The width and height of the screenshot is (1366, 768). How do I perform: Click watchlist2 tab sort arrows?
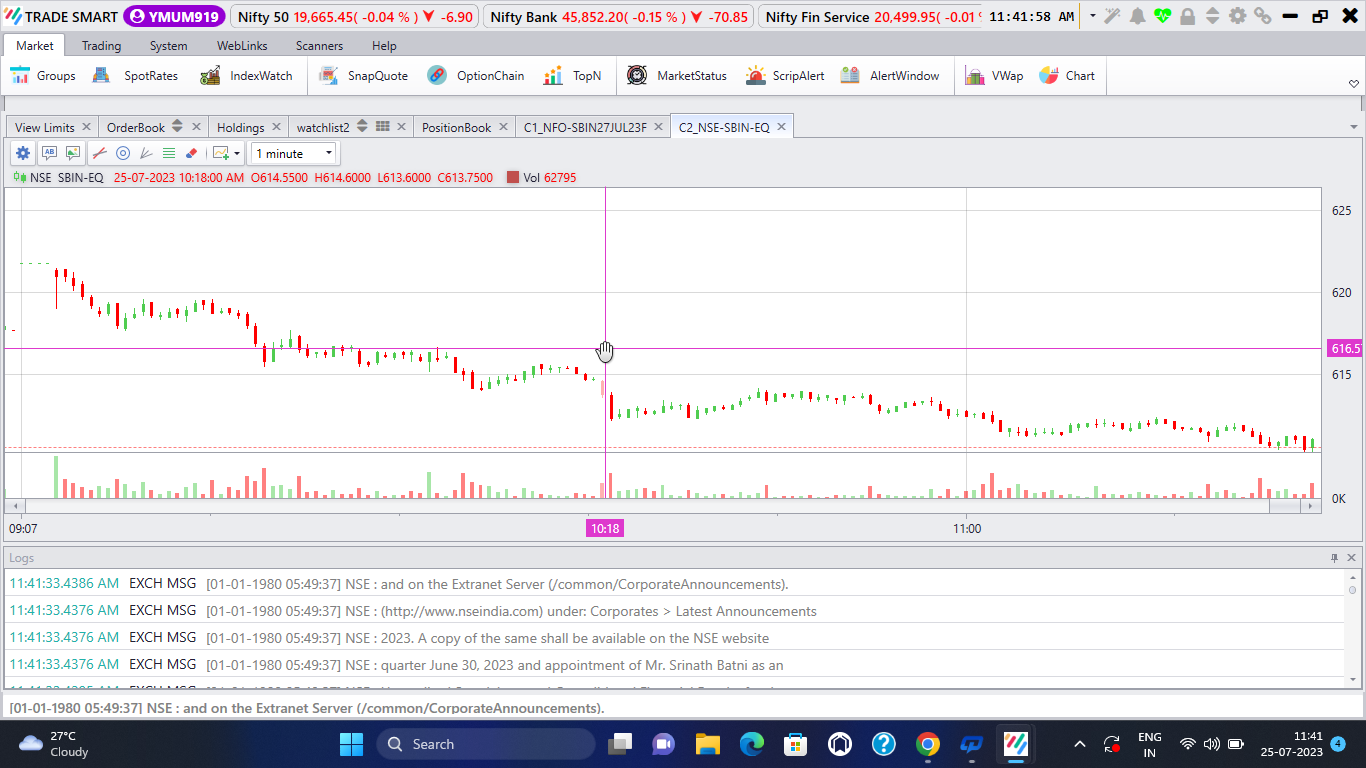(x=362, y=126)
